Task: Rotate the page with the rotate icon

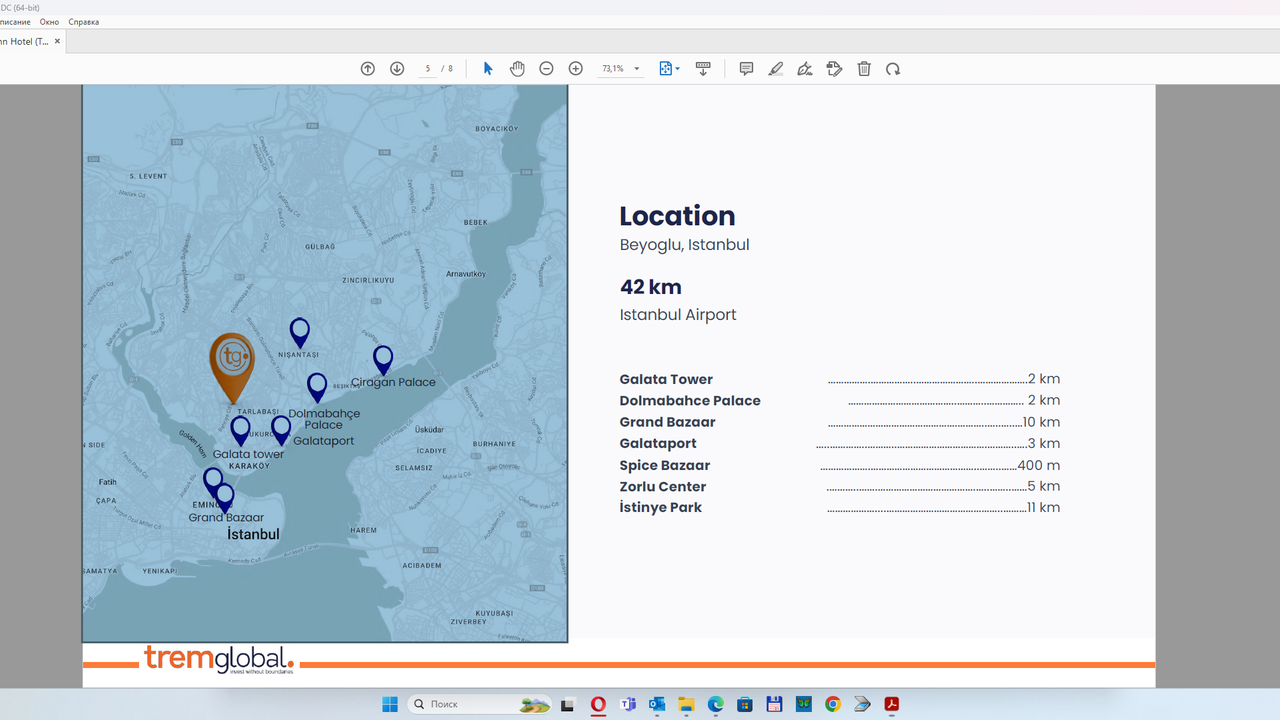Action: [x=893, y=69]
